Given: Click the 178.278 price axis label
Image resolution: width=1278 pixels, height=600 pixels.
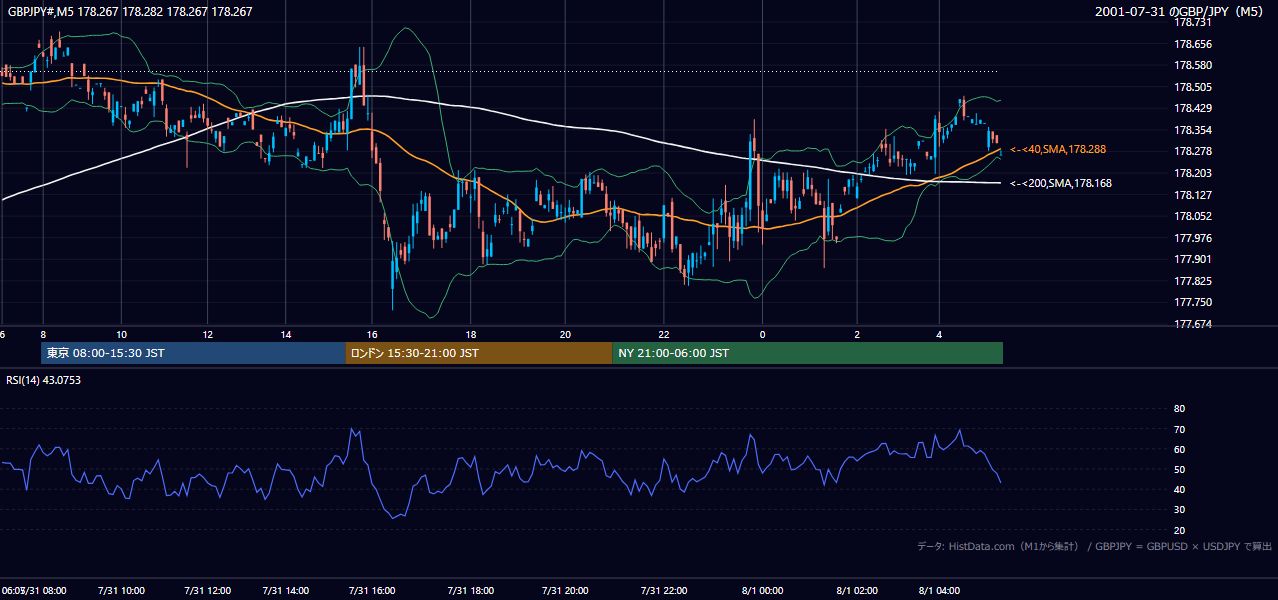Looking at the screenshot, I should click(x=1192, y=151).
